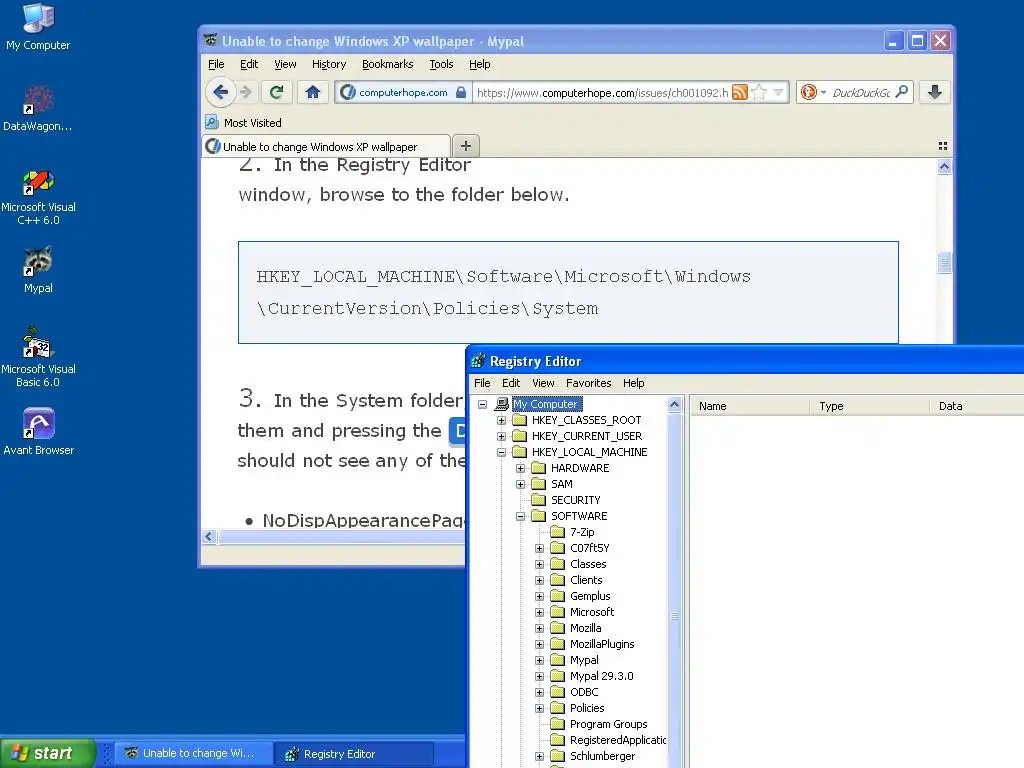Reload the page in Mypal

[x=276, y=92]
